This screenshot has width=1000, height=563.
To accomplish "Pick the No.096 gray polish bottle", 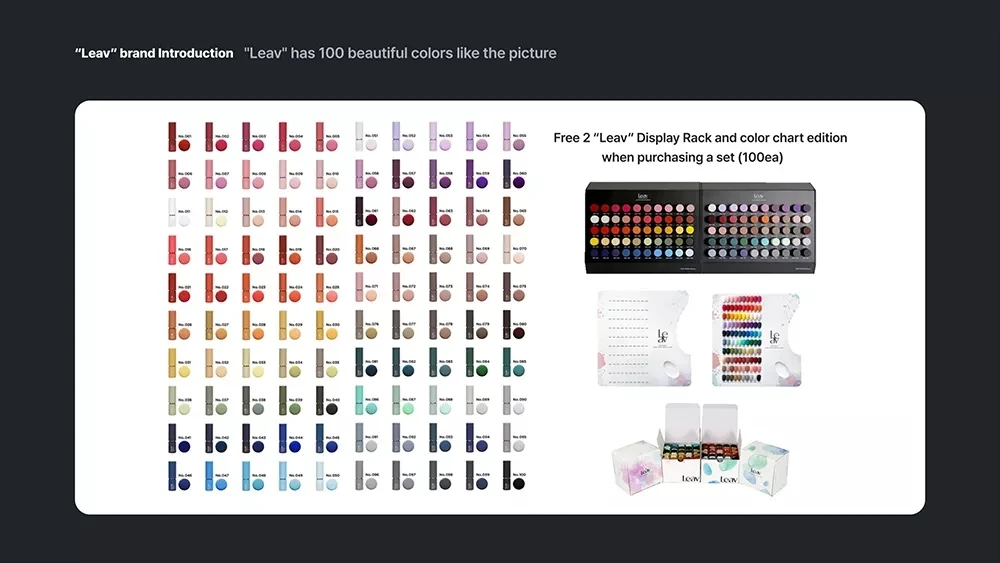I will tap(359, 476).
